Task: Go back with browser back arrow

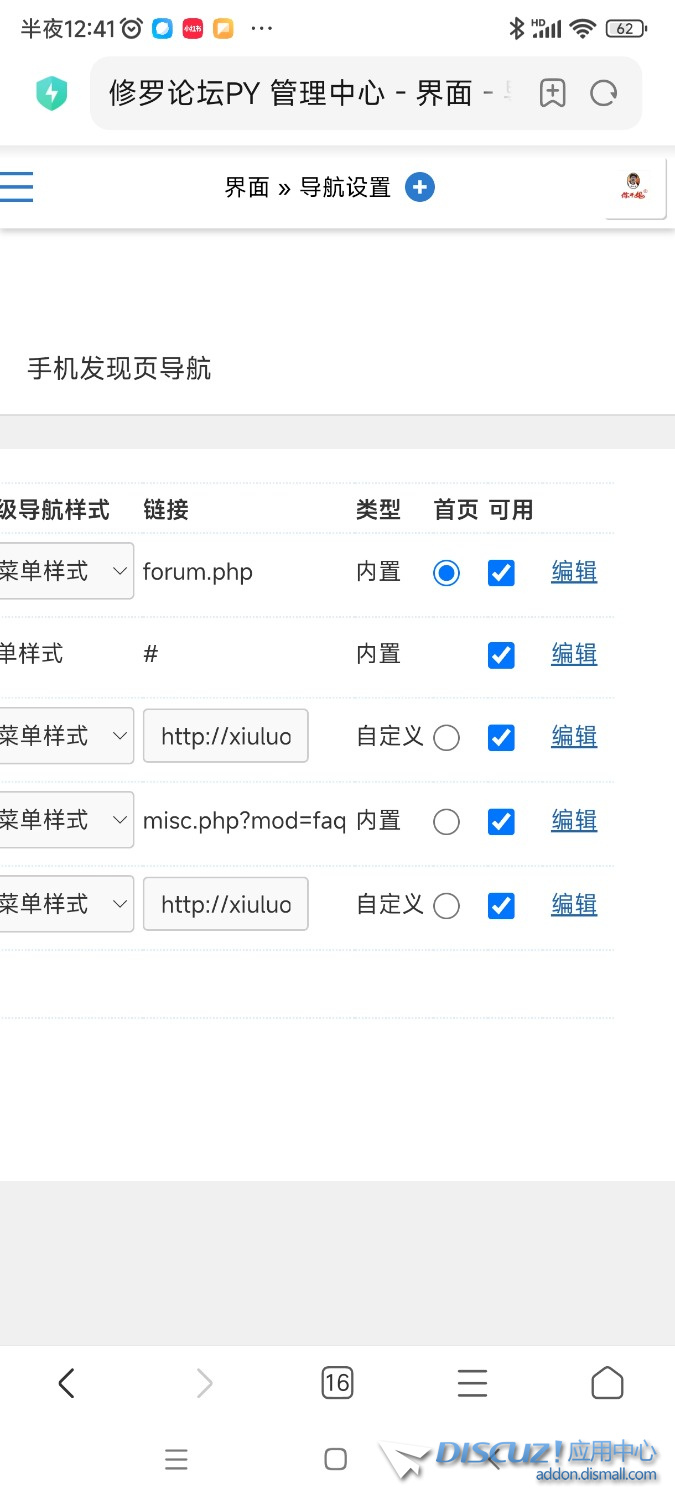Action: [x=67, y=1383]
